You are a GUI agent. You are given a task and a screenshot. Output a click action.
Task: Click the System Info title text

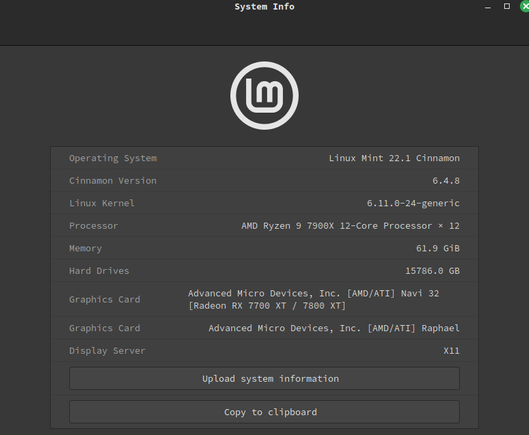coord(264,7)
